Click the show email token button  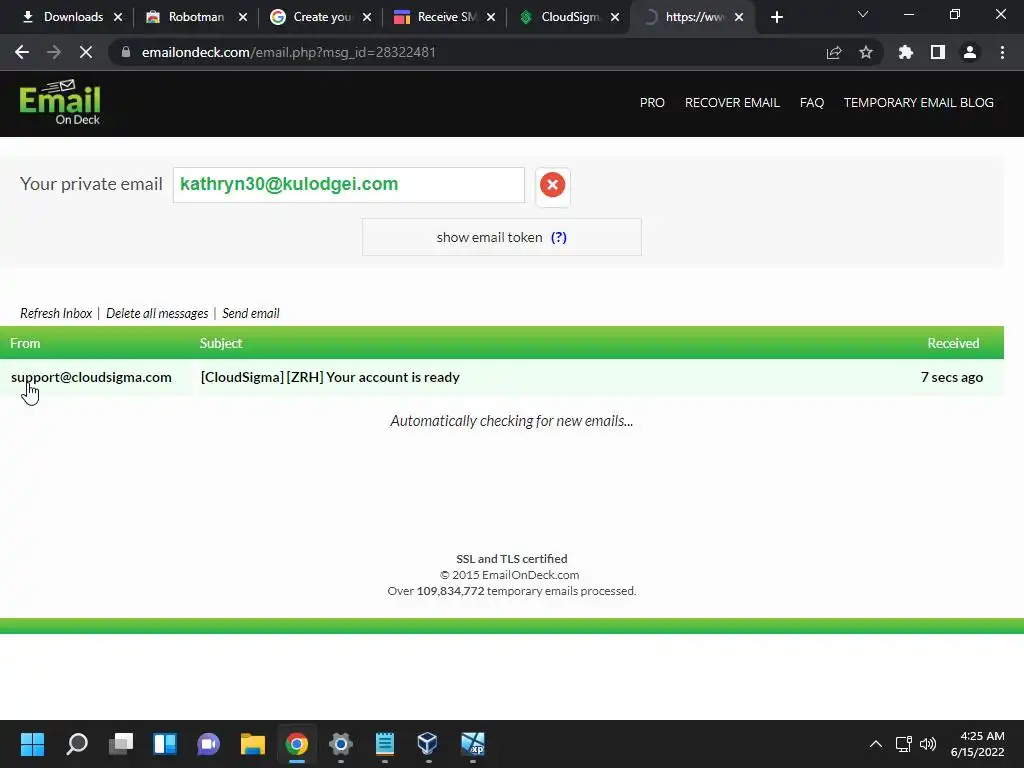click(502, 237)
